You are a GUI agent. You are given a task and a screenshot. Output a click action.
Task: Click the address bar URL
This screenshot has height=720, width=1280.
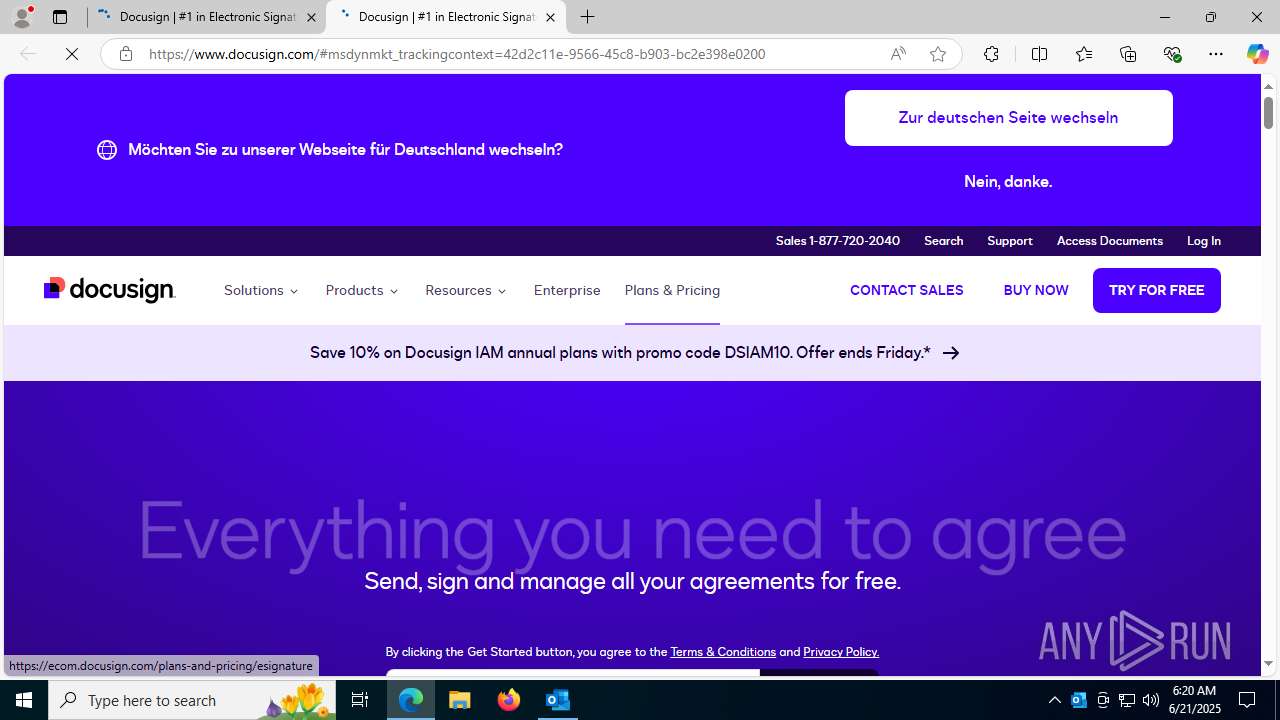[457, 54]
